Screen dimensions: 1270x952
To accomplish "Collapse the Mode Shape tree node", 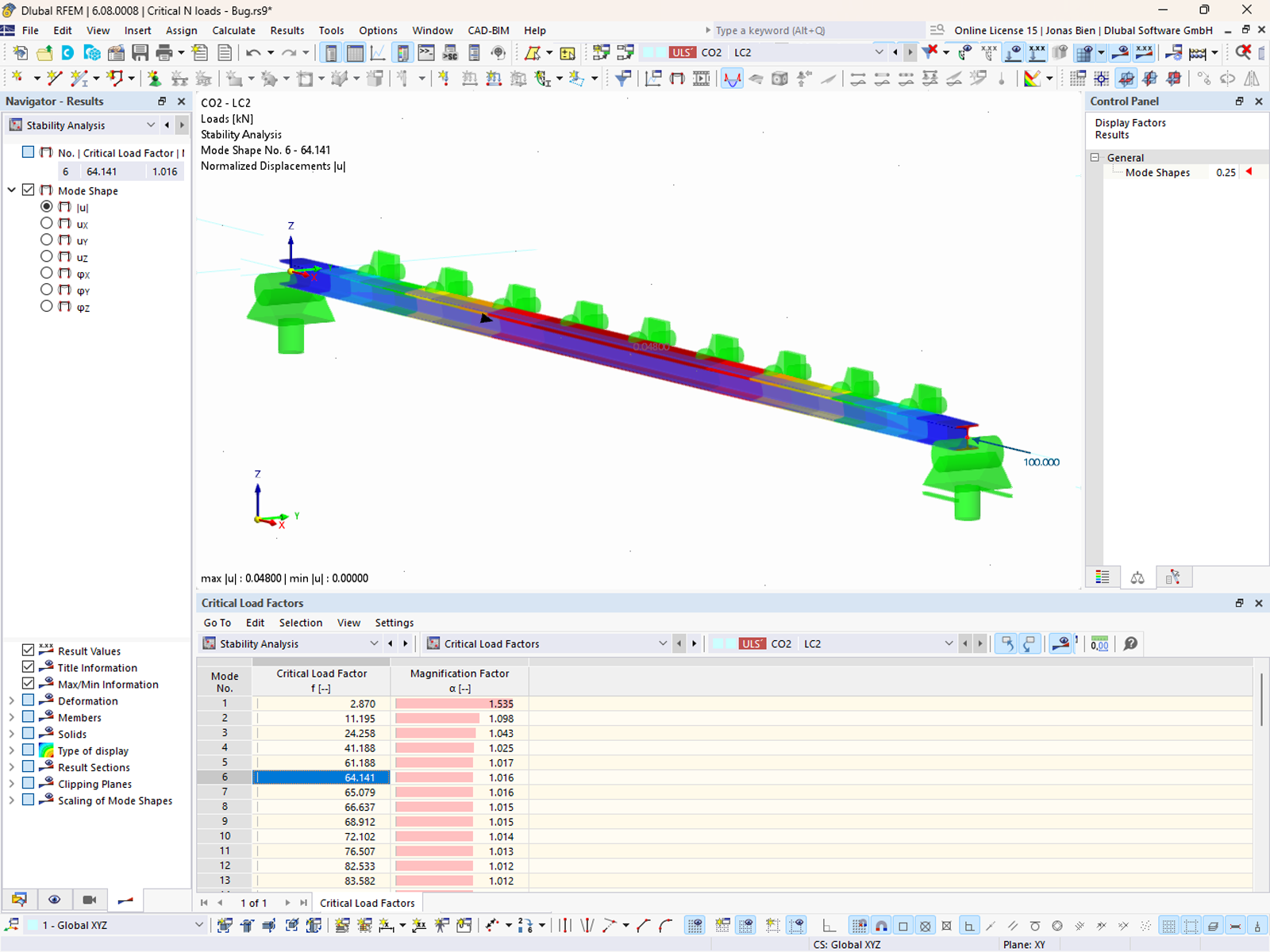I will point(12,190).
